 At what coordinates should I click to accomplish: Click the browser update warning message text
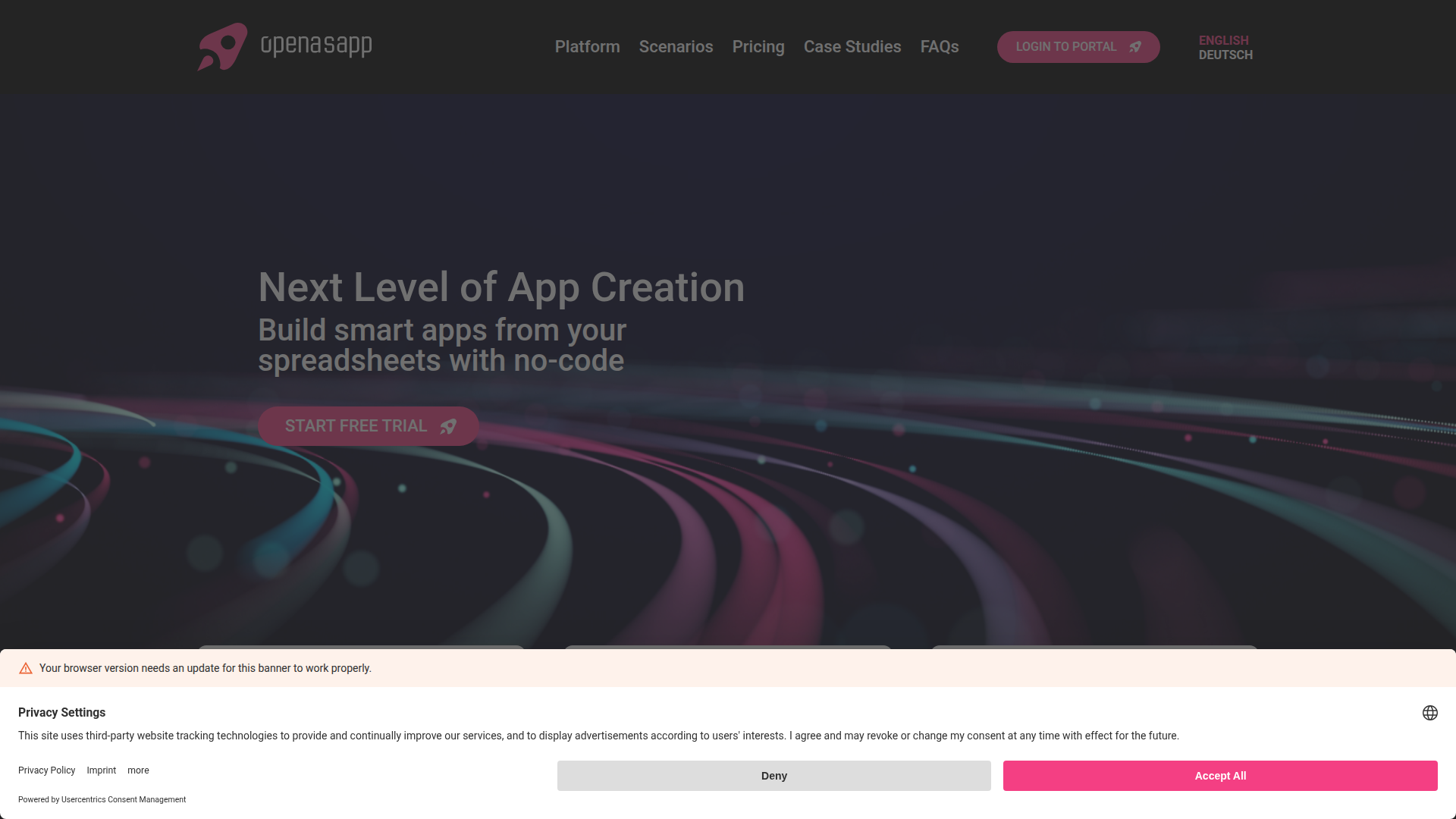coord(206,668)
